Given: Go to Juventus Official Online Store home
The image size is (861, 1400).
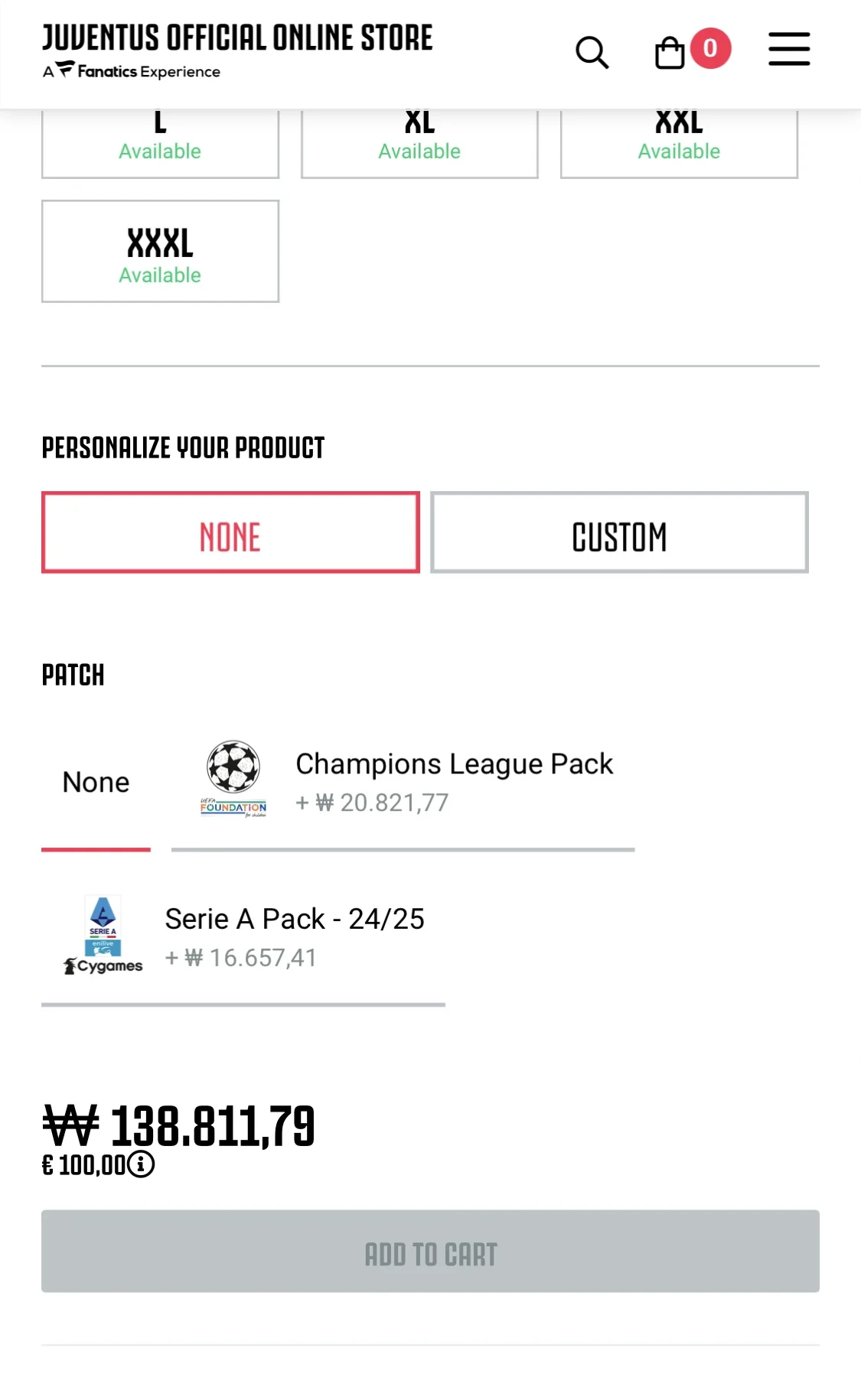Looking at the screenshot, I should (237, 37).
